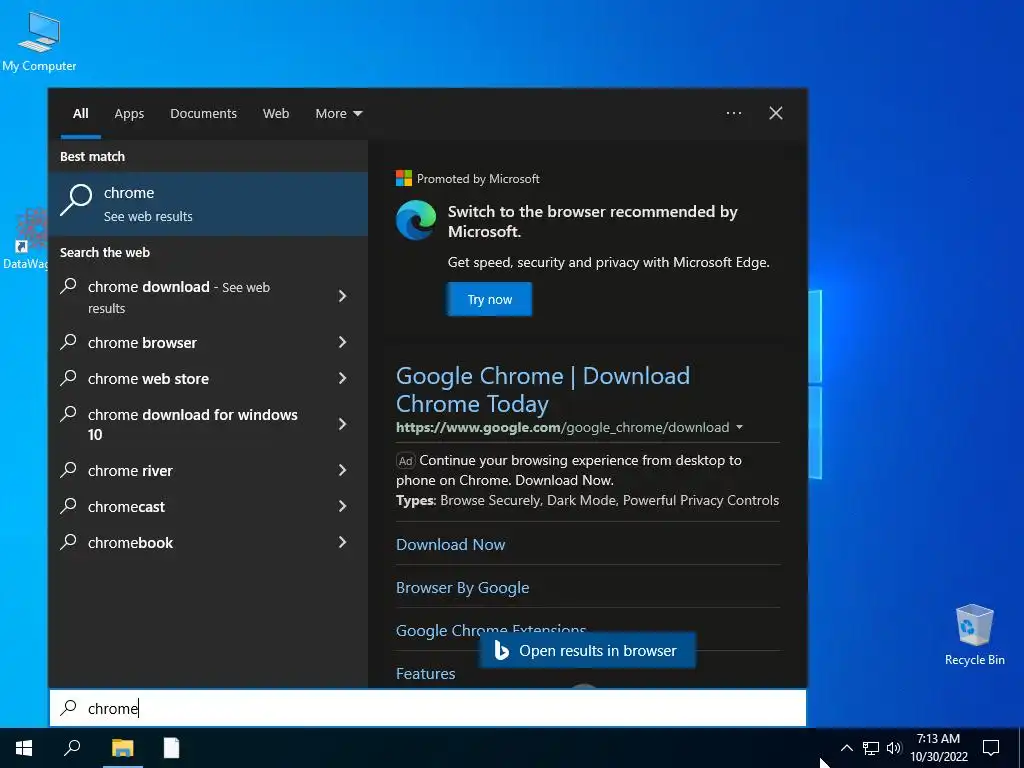Screen dimensions: 1024x768
Task: Select the chrome best match result
Action: click(x=208, y=204)
